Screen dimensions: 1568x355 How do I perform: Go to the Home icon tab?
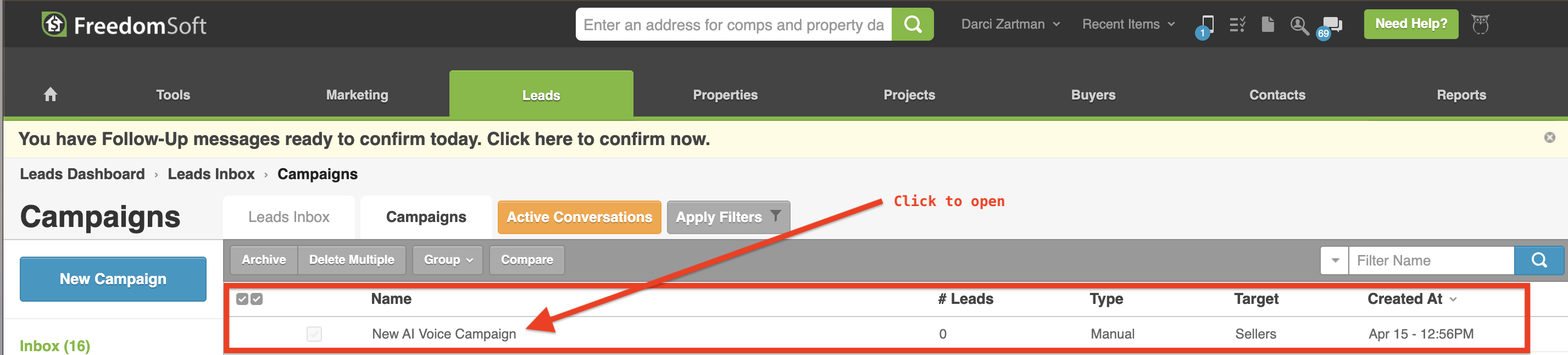pyautogui.click(x=51, y=95)
